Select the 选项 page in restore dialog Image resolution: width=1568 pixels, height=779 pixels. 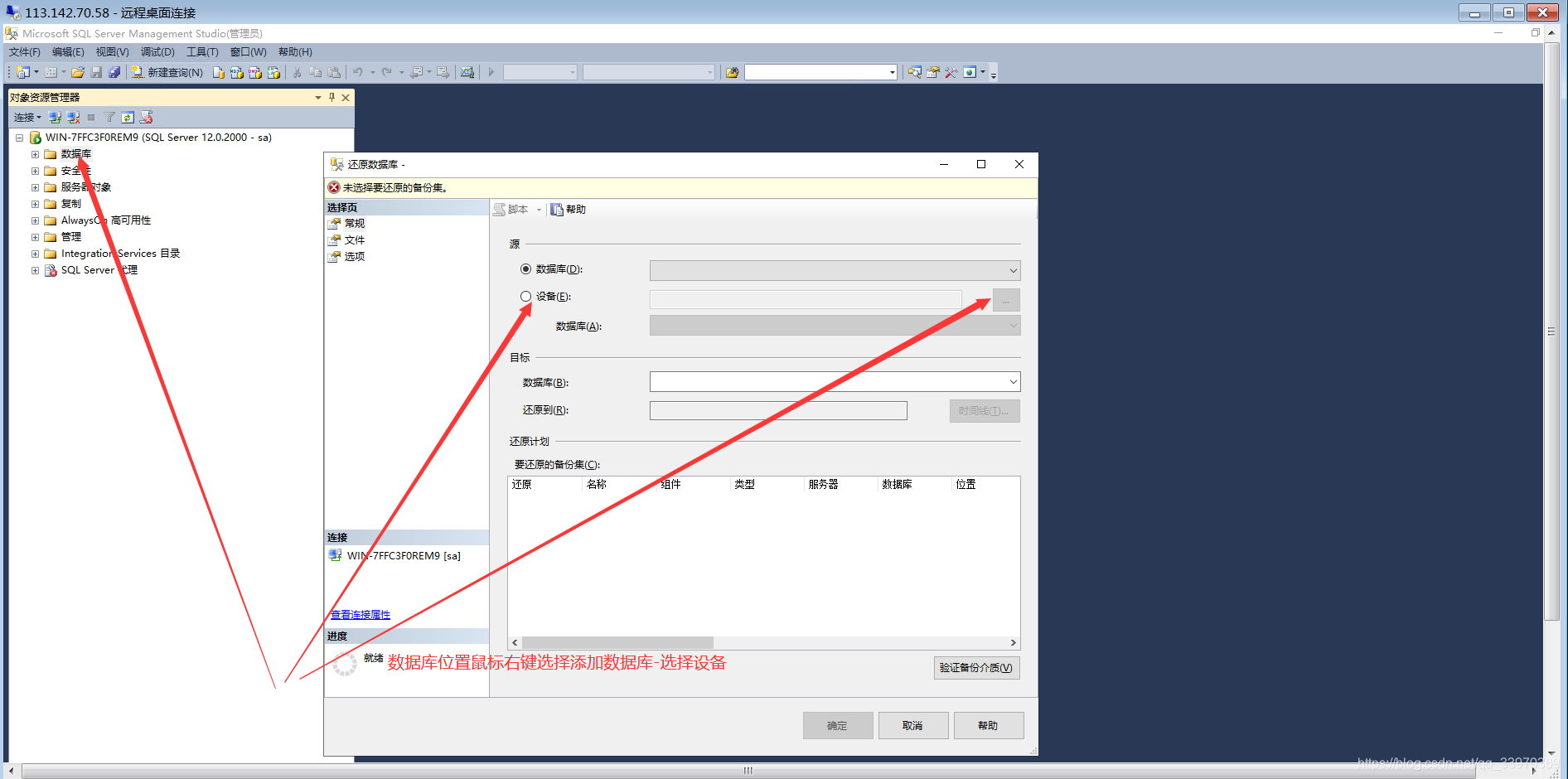[x=355, y=257]
